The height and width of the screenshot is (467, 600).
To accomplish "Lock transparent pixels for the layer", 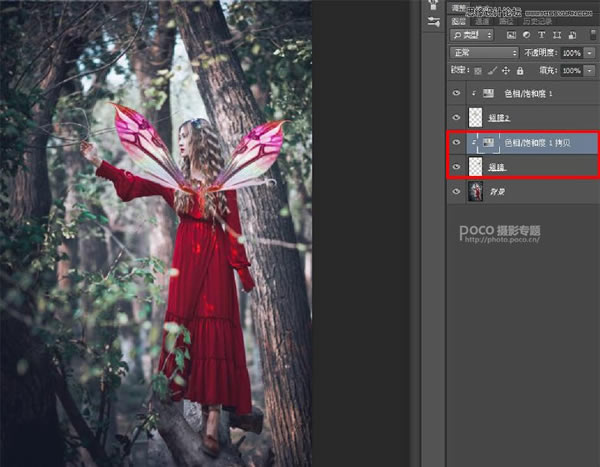I will click(x=477, y=71).
